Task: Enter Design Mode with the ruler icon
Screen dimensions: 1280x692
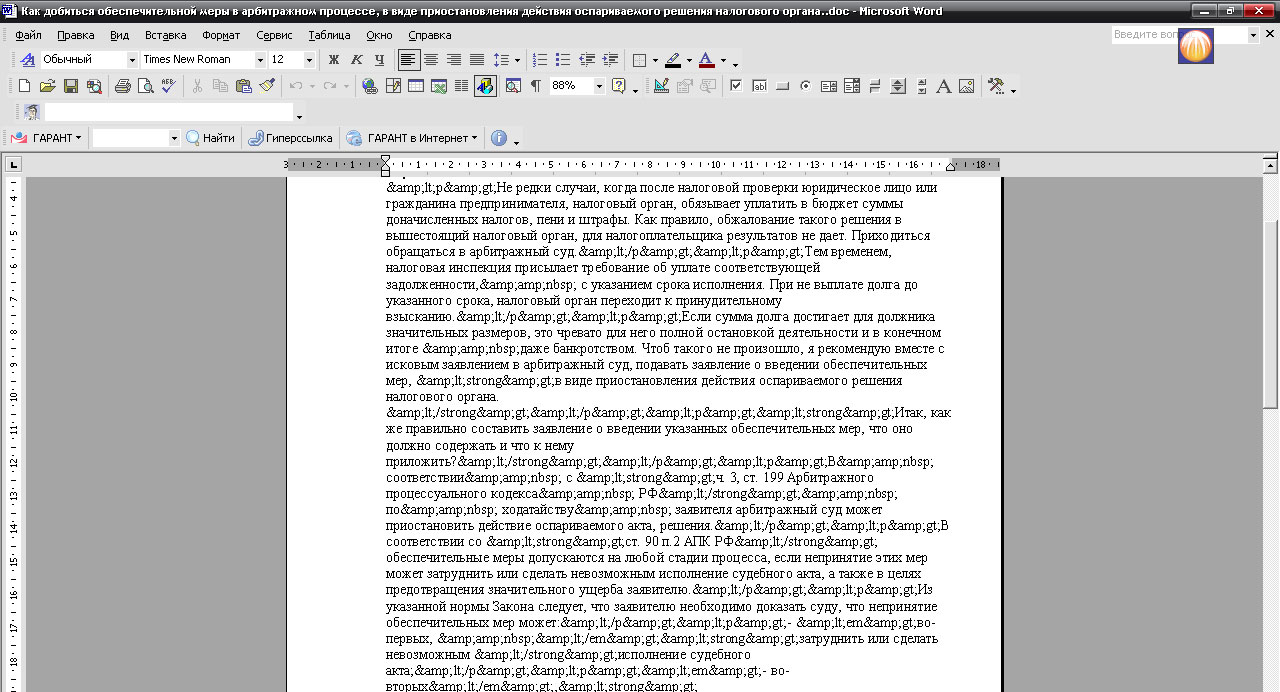Action: point(661,86)
